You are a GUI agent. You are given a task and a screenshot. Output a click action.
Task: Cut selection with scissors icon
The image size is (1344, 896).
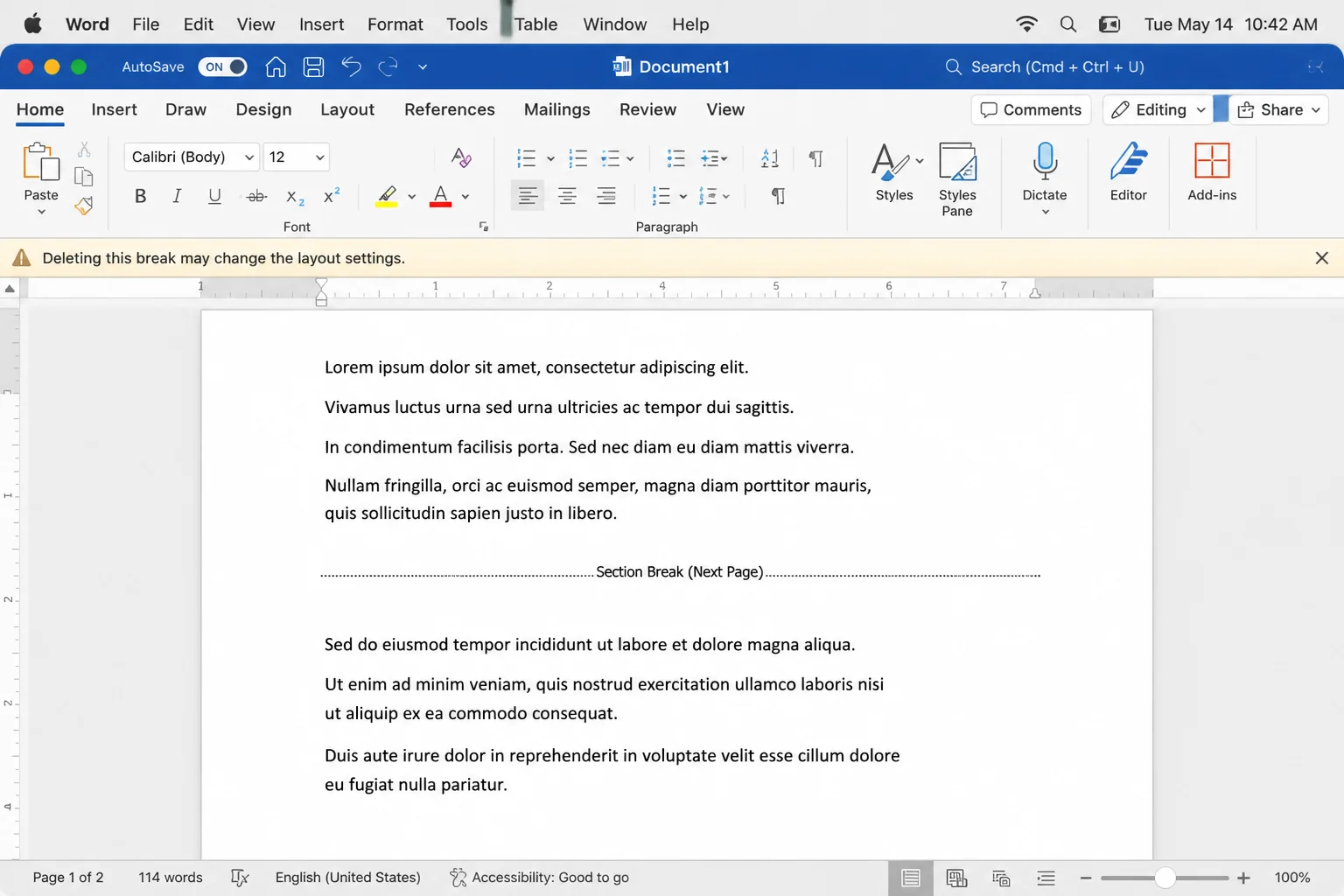coord(84,150)
